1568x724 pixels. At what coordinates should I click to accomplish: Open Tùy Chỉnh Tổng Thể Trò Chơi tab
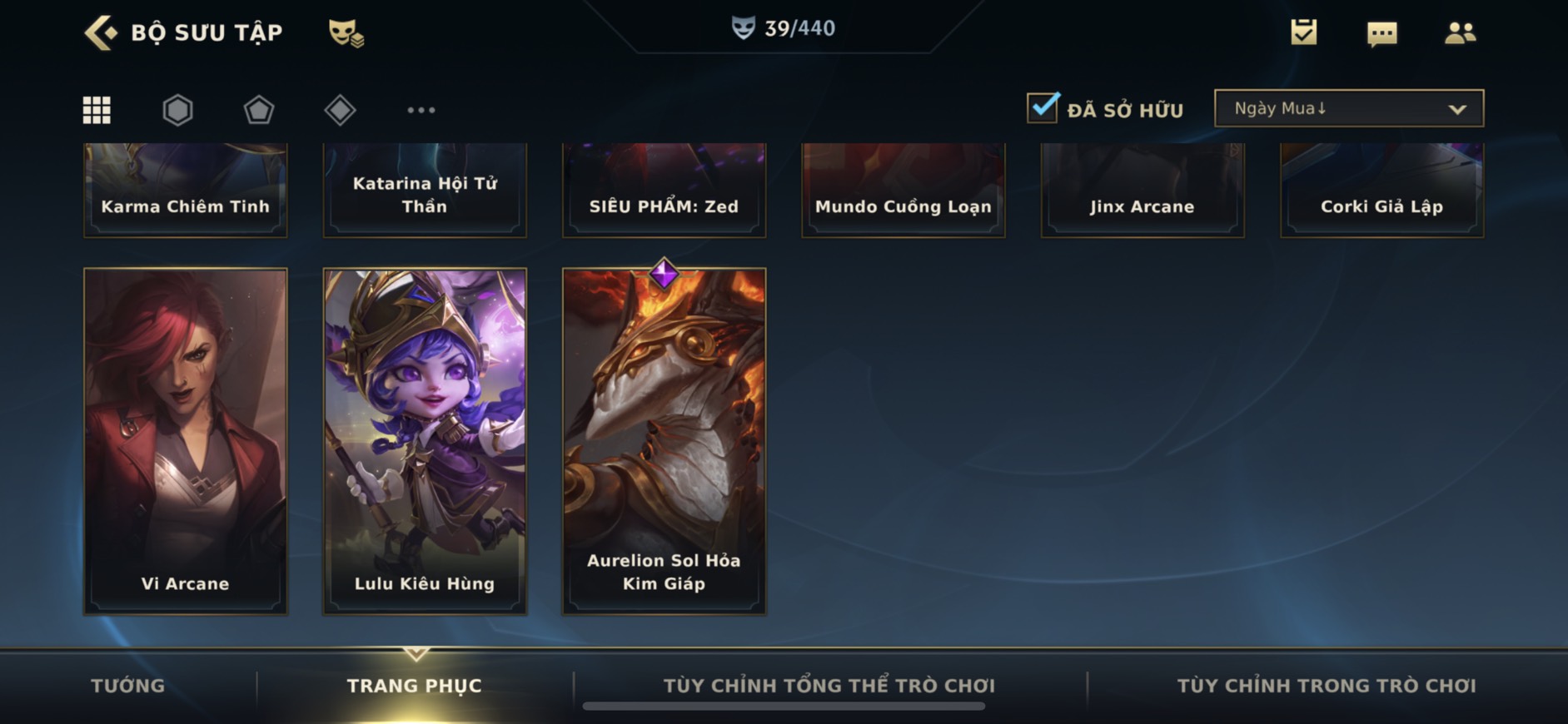point(829,686)
